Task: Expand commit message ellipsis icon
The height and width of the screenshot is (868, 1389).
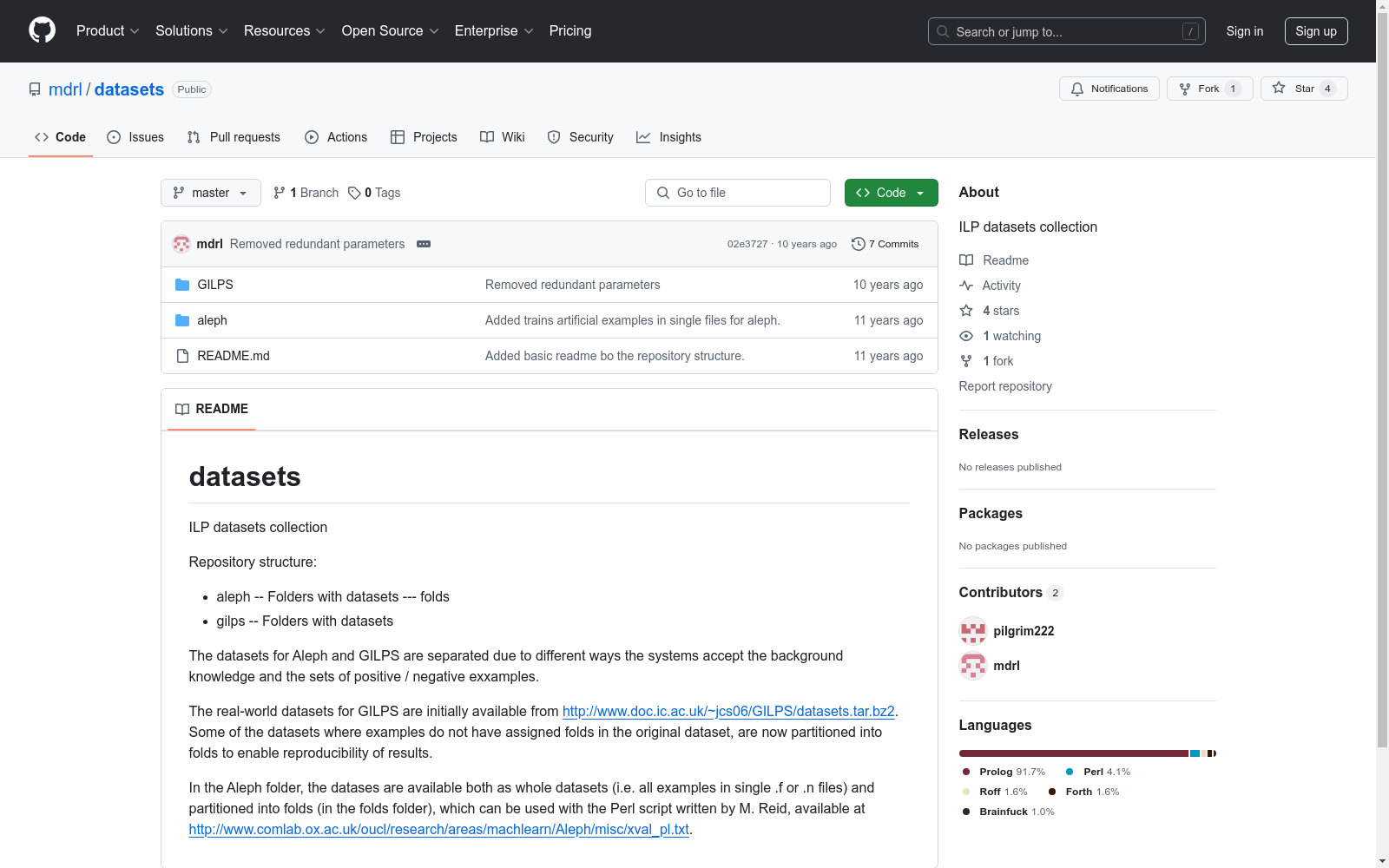Action: [424, 244]
